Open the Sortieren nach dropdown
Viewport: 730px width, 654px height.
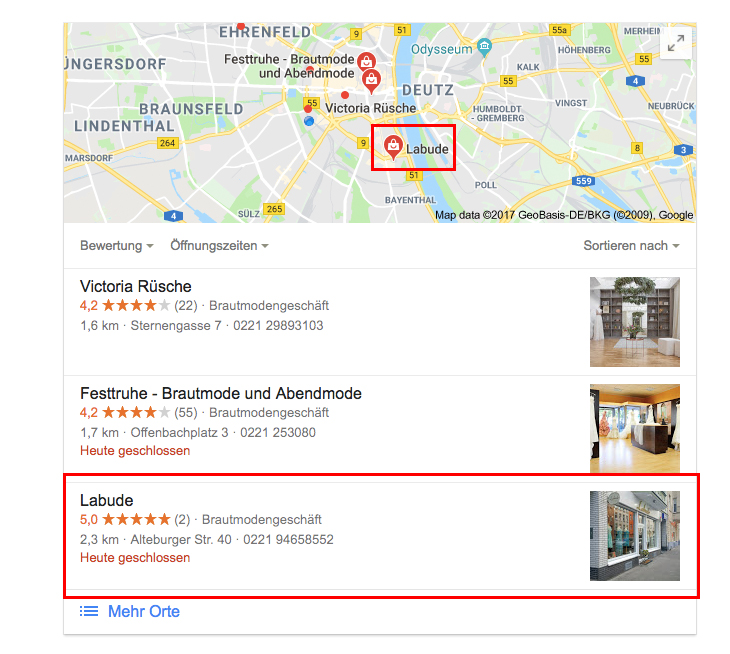pos(631,246)
